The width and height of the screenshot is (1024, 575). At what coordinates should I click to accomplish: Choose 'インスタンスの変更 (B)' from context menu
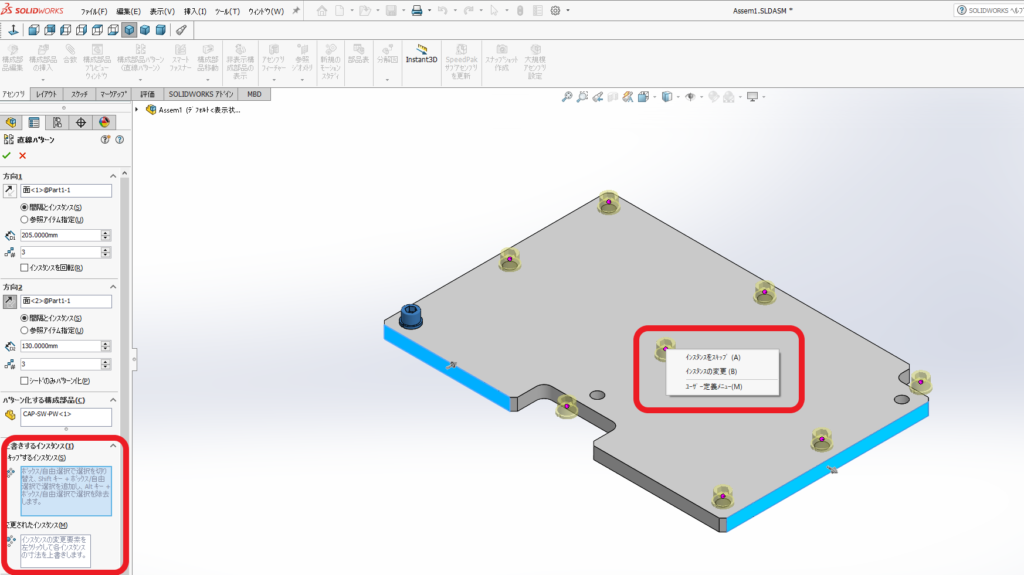[x=709, y=371]
